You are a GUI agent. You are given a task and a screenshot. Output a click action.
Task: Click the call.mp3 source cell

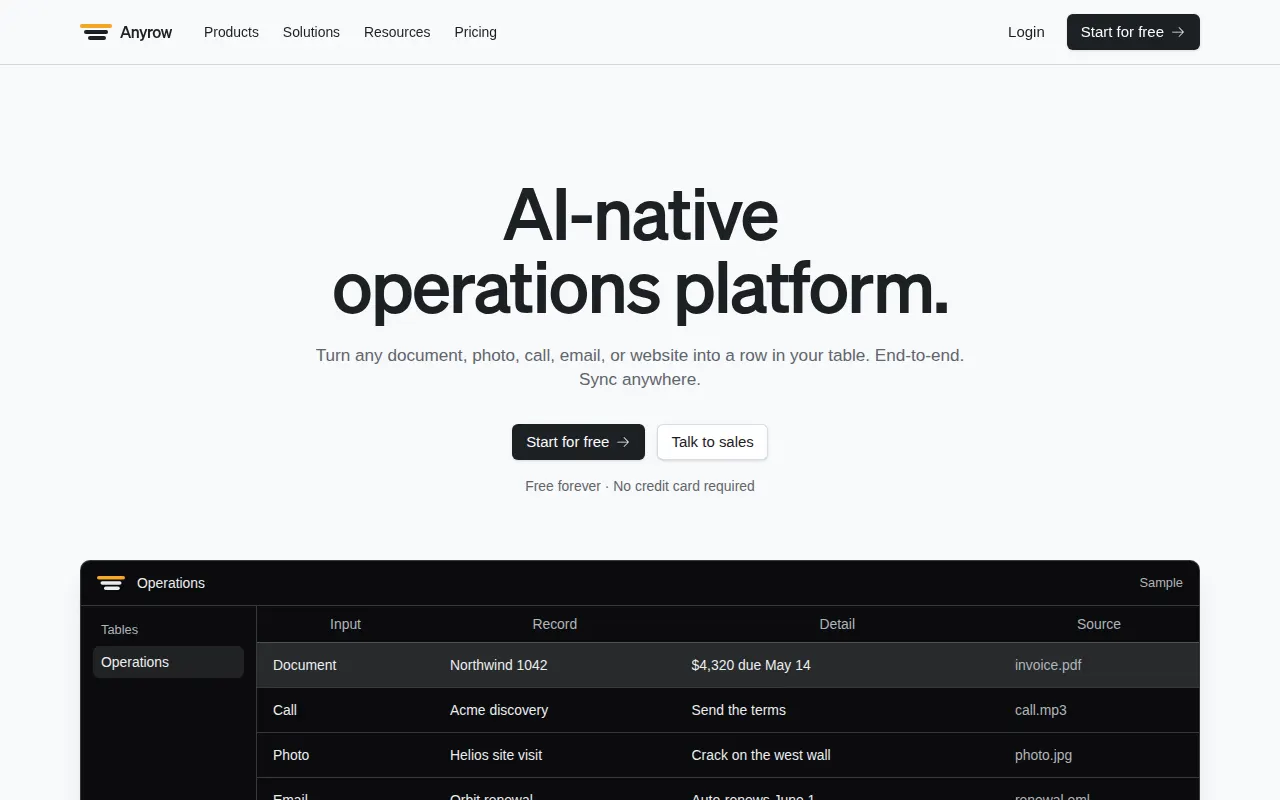coord(1099,710)
